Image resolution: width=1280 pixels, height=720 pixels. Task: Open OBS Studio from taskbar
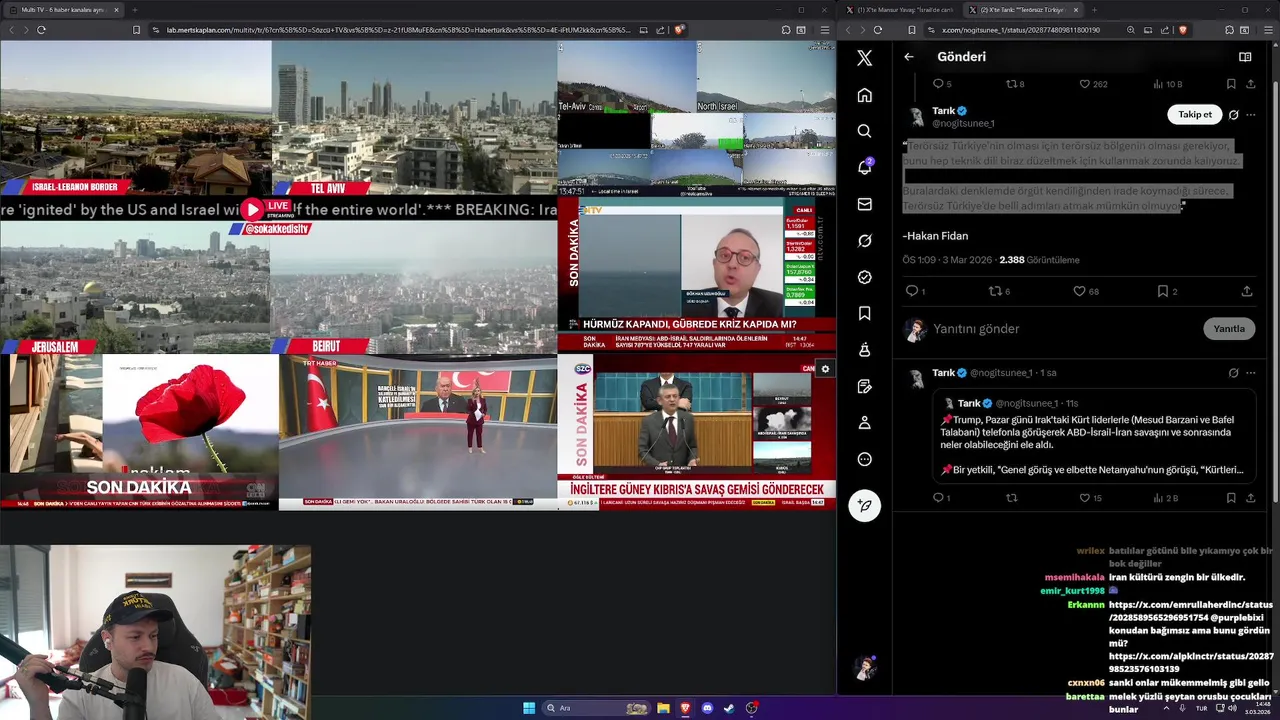tap(751, 708)
